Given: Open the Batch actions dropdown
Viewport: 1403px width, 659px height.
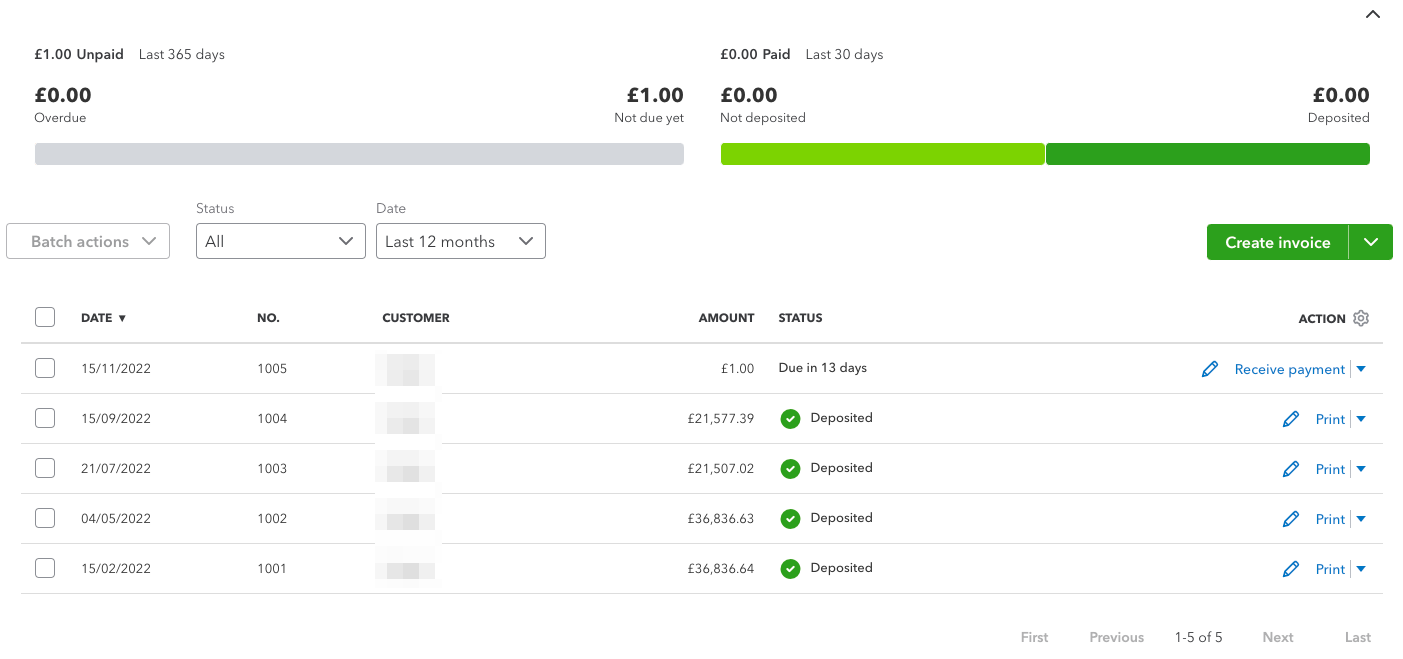Looking at the screenshot, I should (88, 241).
